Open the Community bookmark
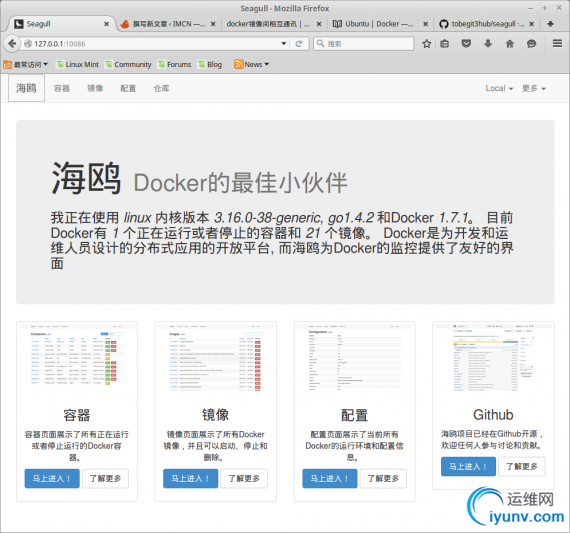This screenshot has height=533, width=570. 128,65
